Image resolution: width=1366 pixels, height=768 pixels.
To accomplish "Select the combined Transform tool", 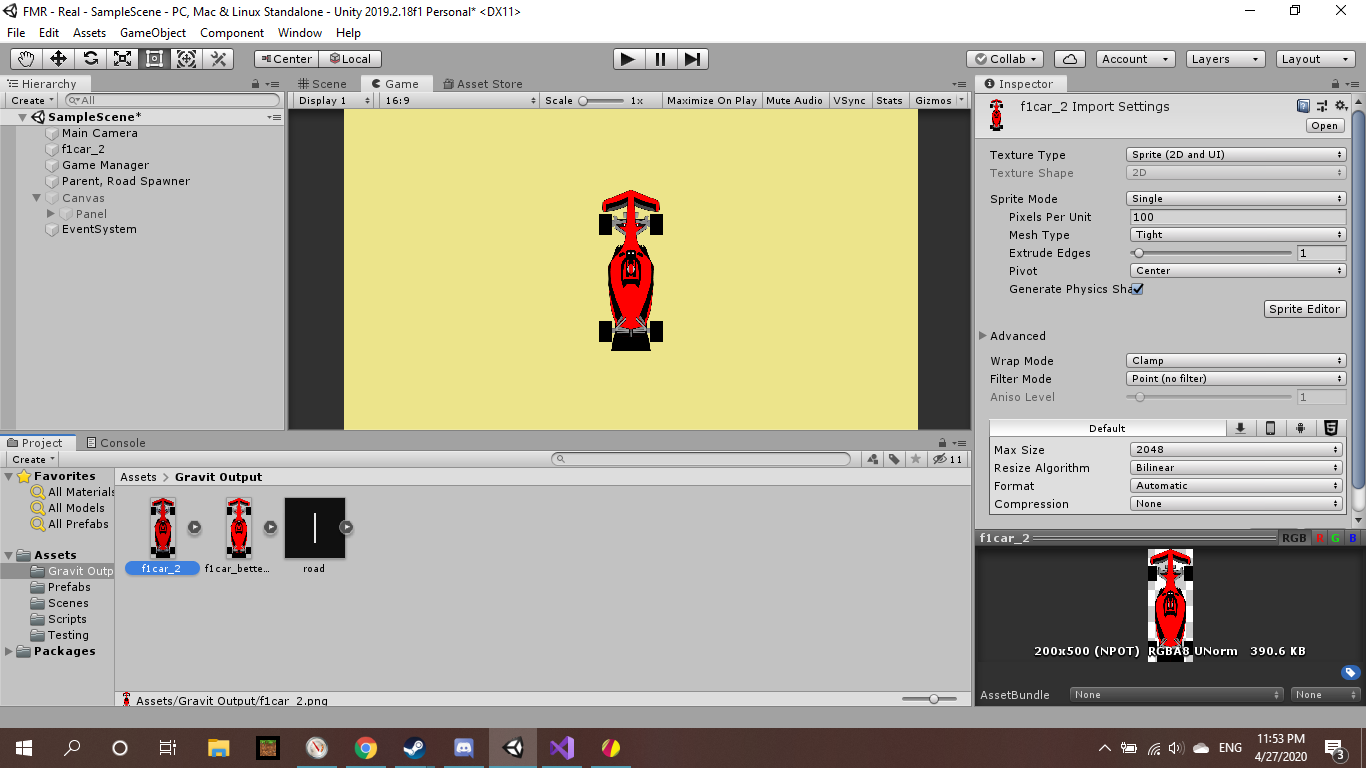I will click(186, 59).
